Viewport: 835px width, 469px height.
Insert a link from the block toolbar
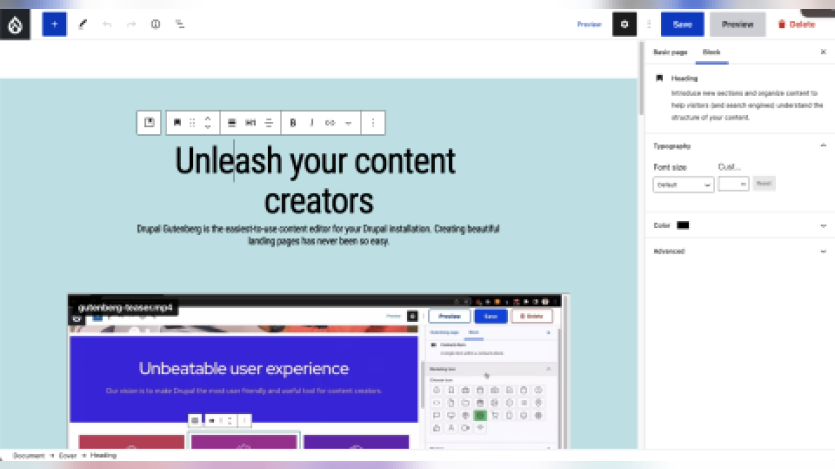pos(330,122)
